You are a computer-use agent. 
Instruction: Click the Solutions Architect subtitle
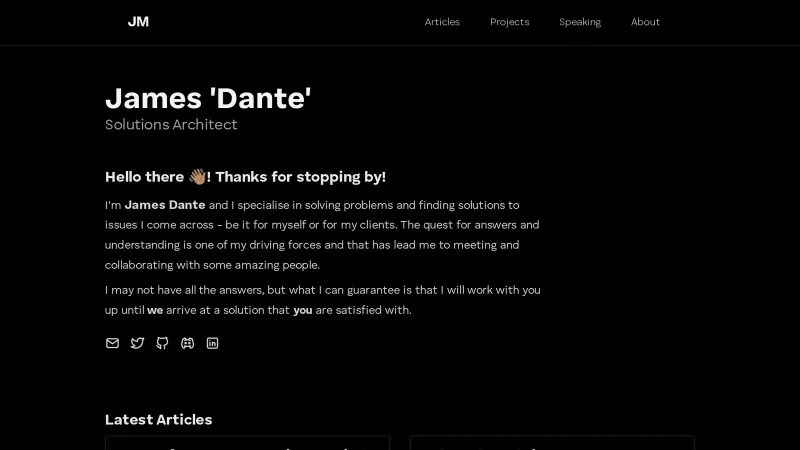171,125
